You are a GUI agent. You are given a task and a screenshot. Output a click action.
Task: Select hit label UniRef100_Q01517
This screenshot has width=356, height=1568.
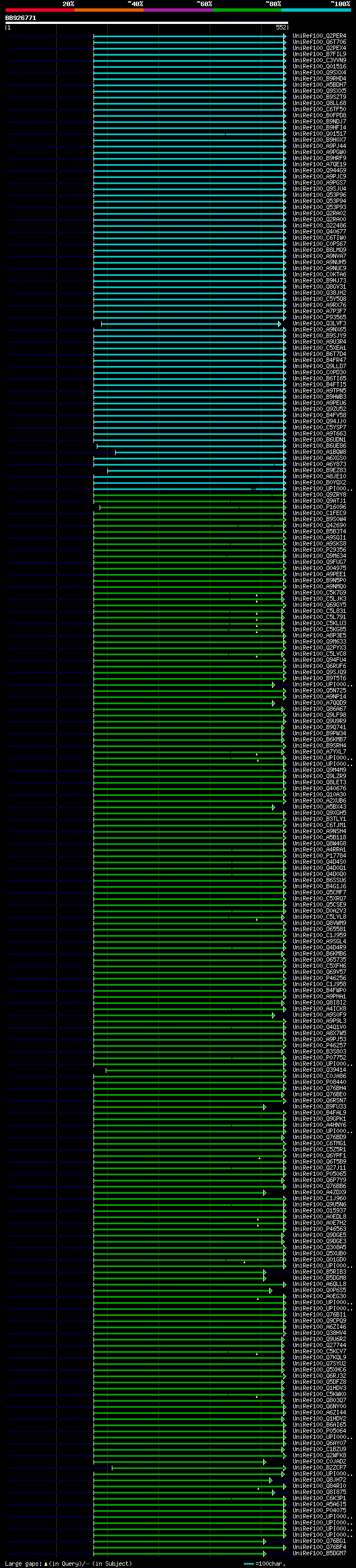click(x=319, y=134)
